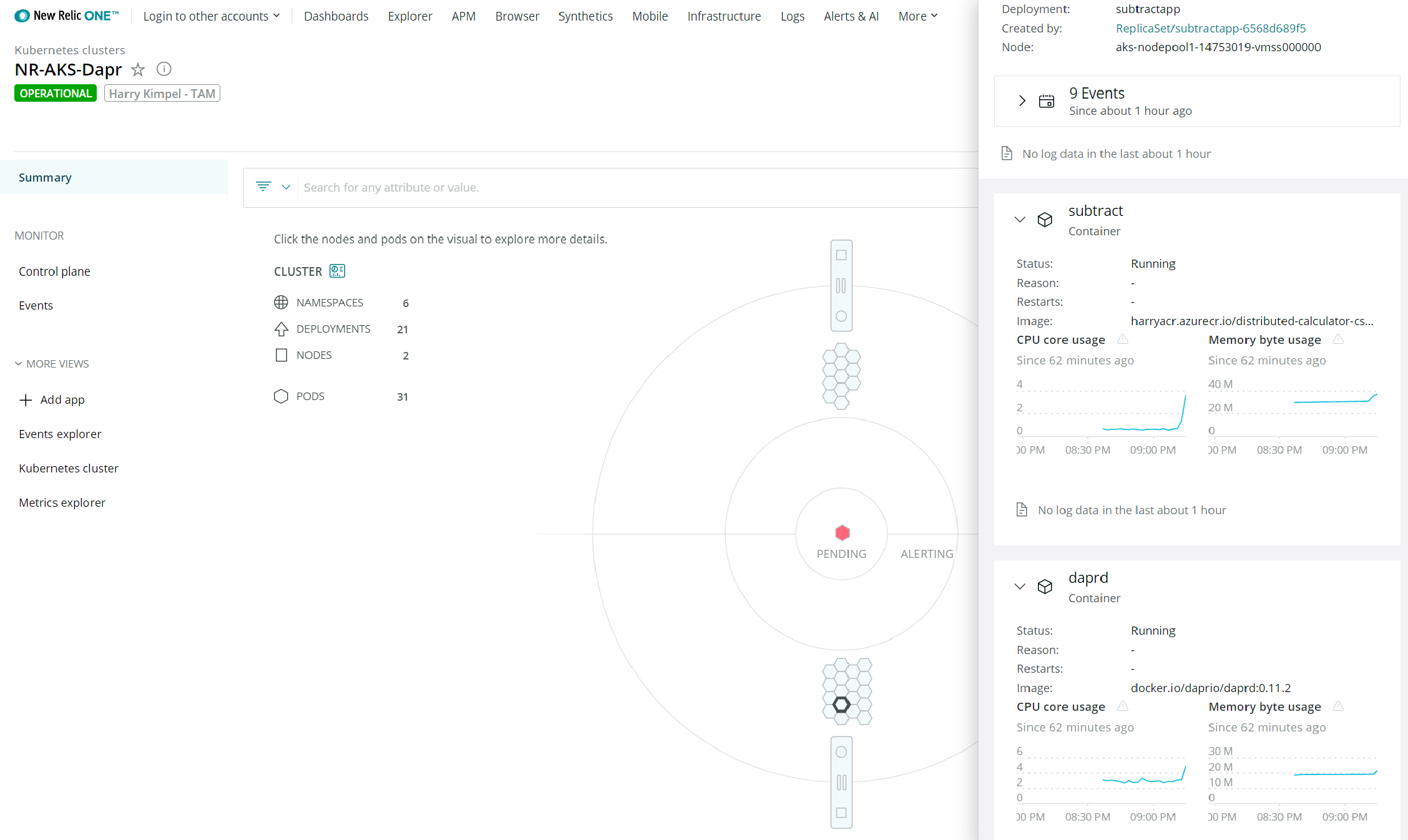Viewport: 1408px width, 840px height.
Task: Open the CLUSTER details card icon
Action: tap(337, 271)
